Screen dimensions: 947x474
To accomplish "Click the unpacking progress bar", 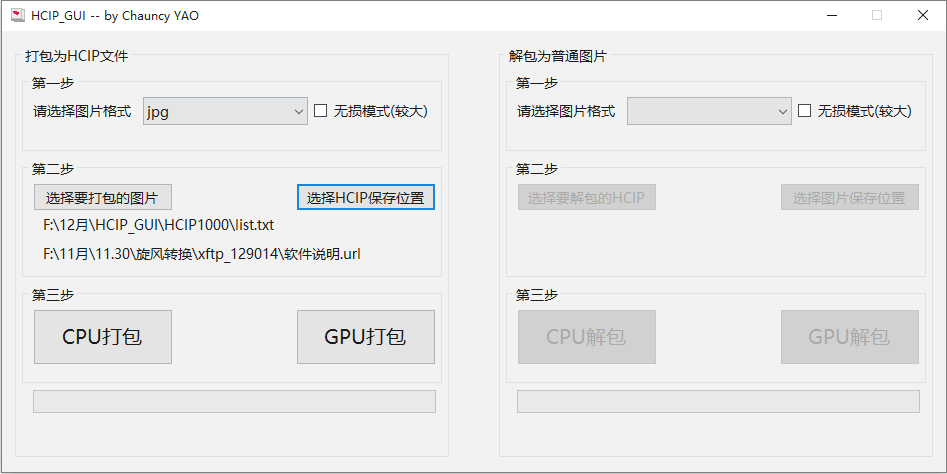I will (718, 401).
